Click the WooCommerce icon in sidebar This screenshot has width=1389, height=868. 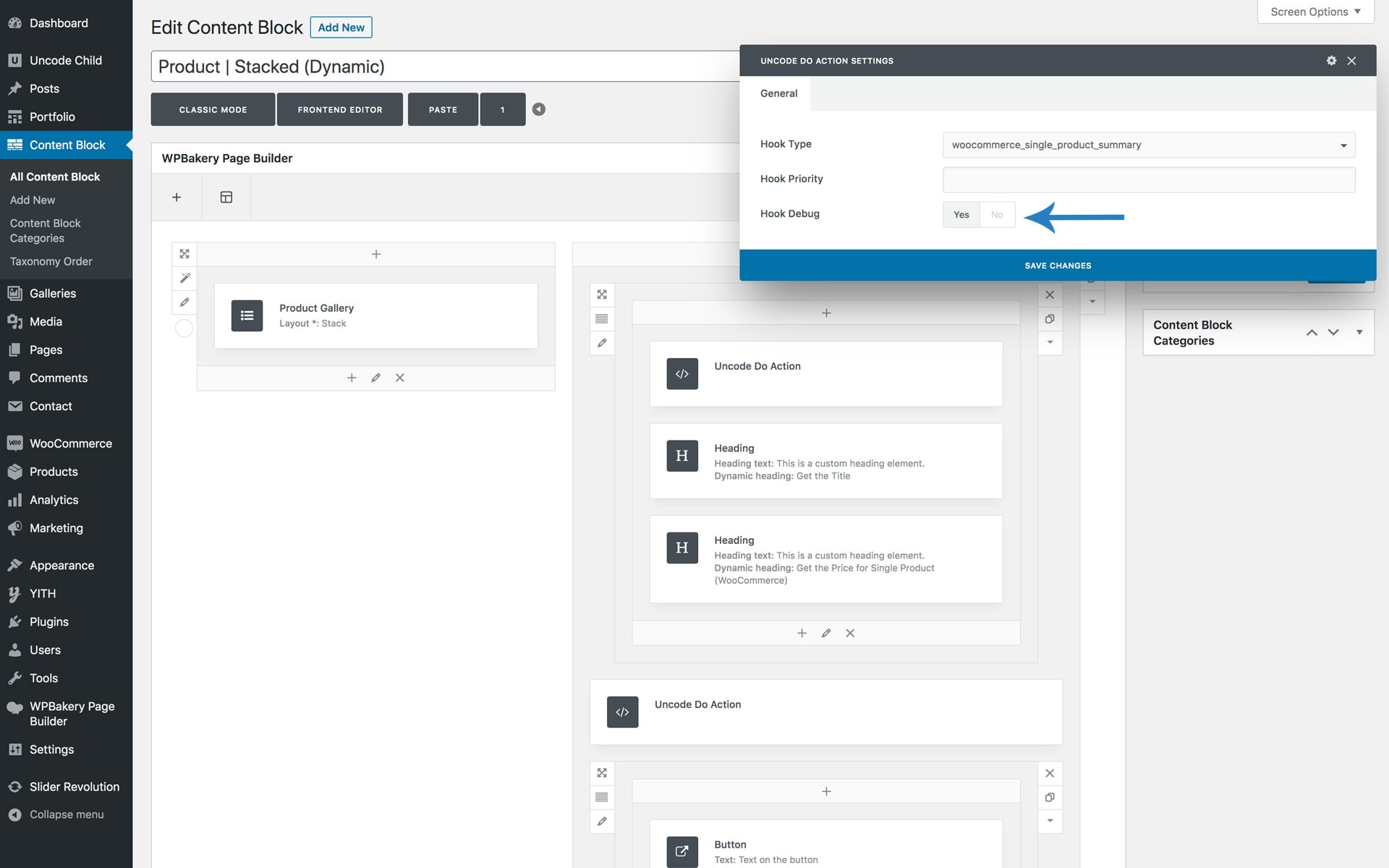14,443
